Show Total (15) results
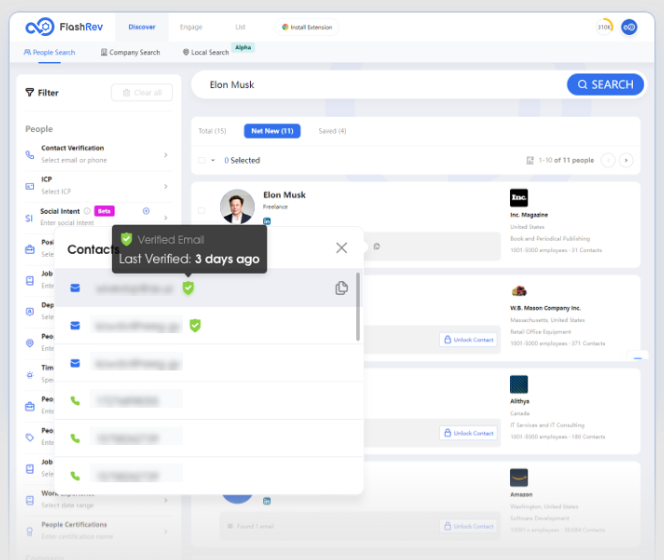 point(212,131)
